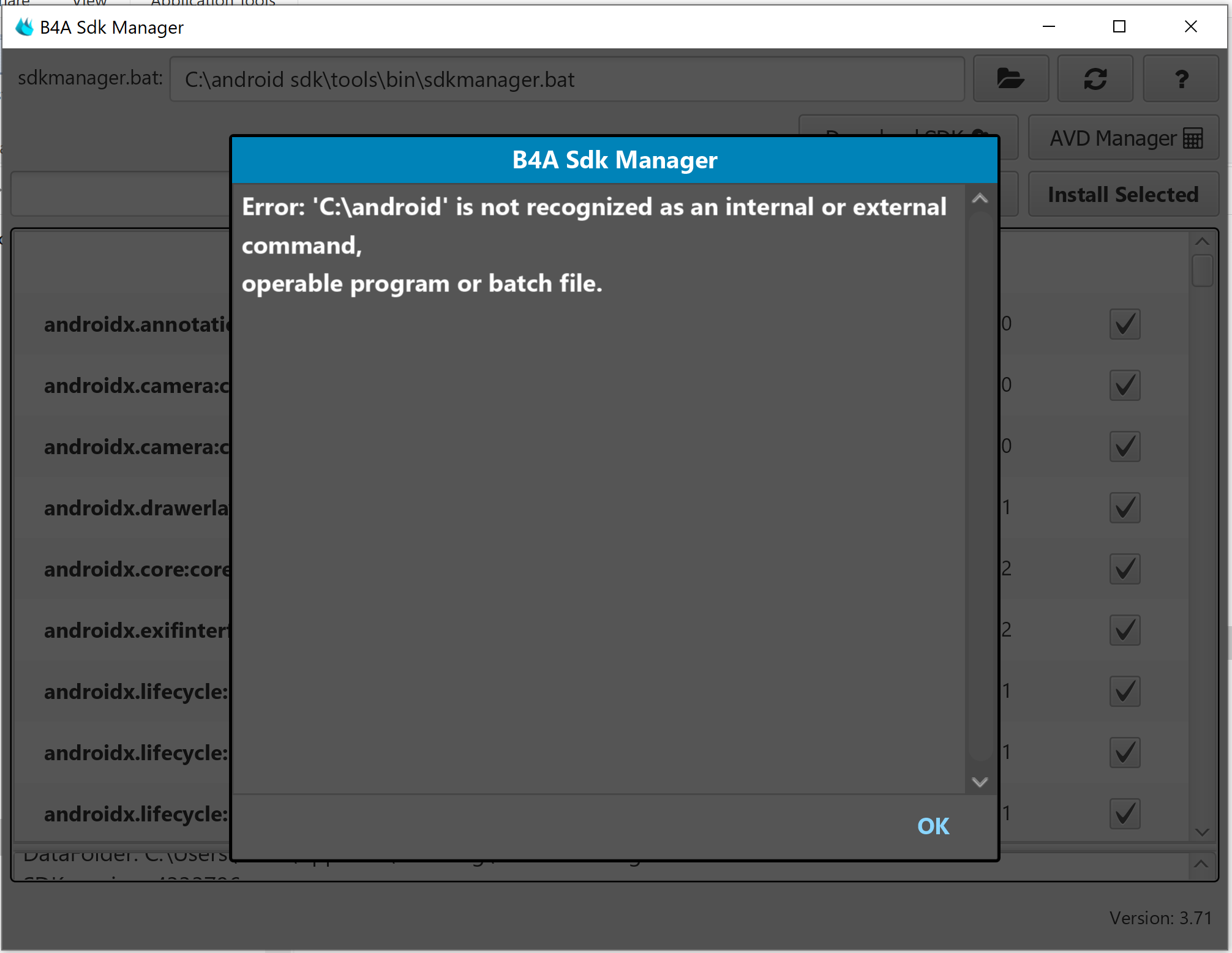Uncheck the androidx.exifinterface package
Viewport: 1232px width, 953px height.
pyautogui.click(x=1124, y=630)
